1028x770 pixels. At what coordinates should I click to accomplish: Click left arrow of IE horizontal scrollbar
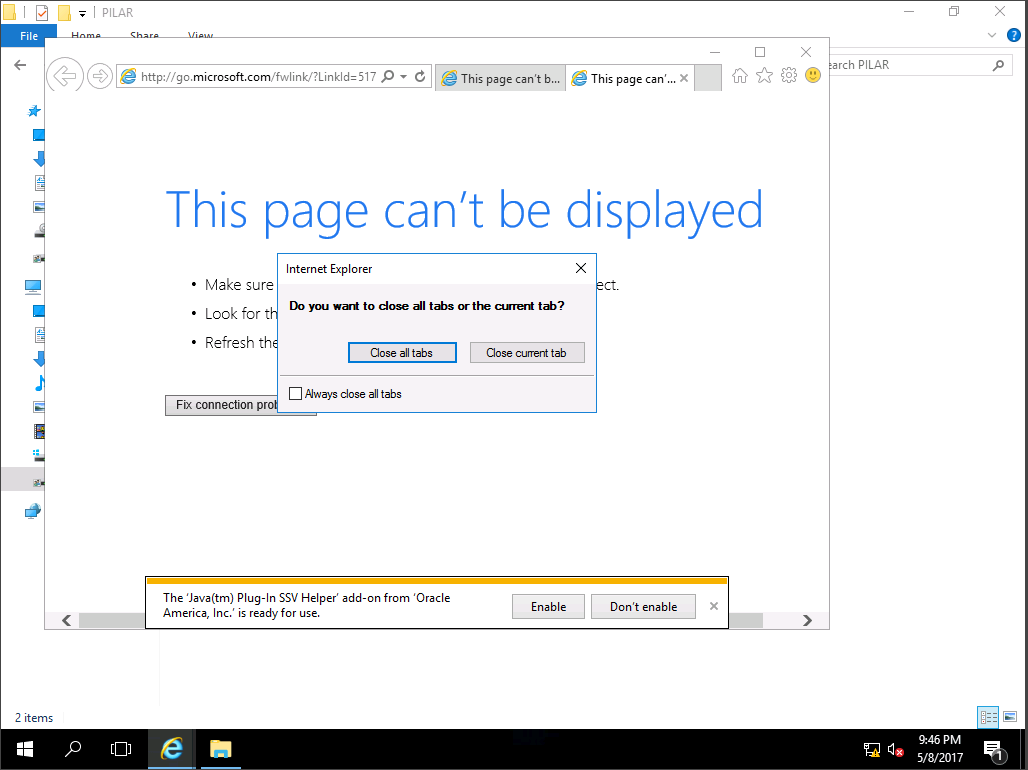point(67,620)
